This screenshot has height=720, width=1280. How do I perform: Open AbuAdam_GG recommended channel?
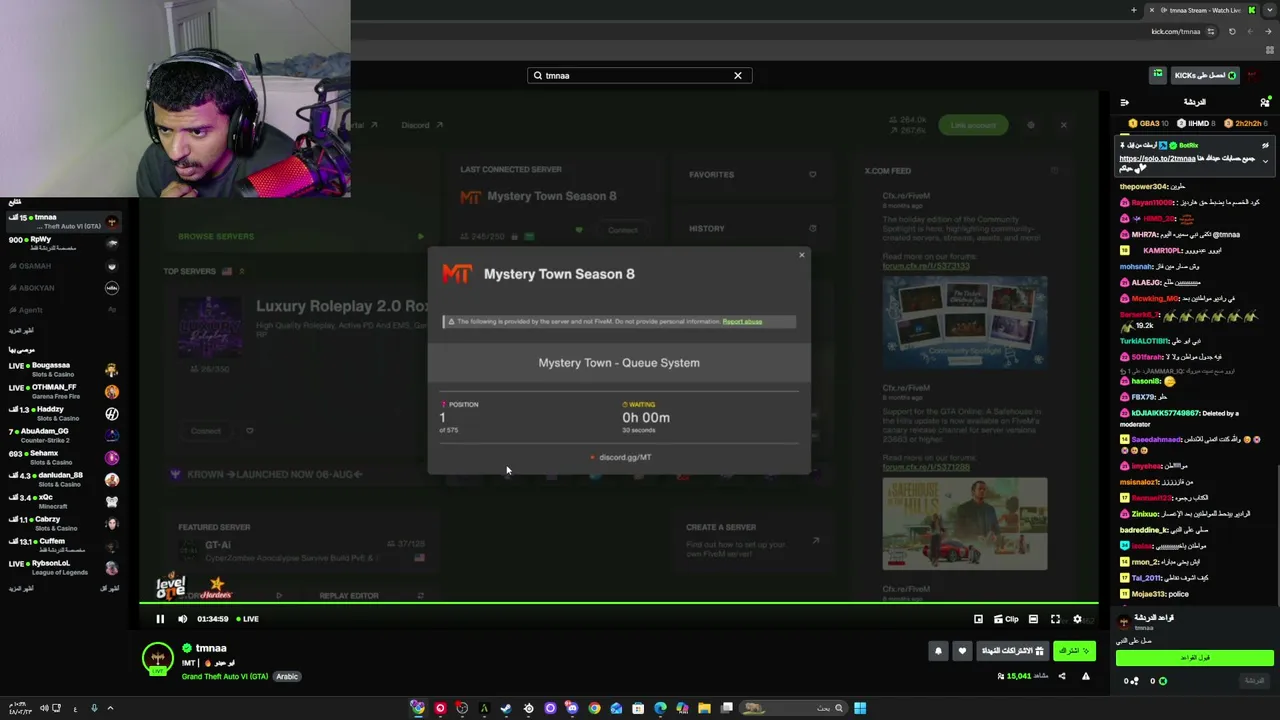(x=62, y=436)
